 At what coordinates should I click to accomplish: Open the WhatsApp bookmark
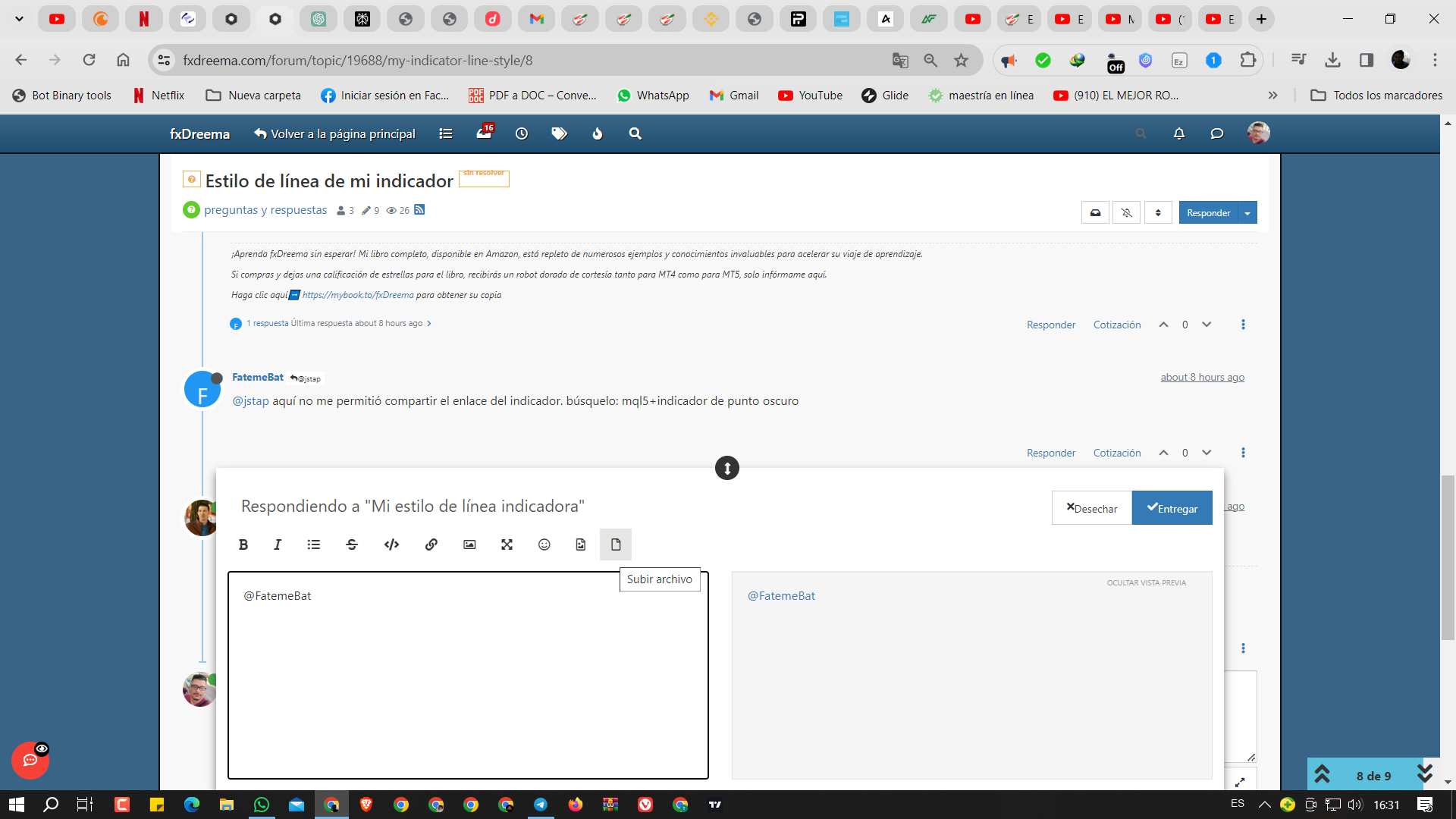pos(653,96)
